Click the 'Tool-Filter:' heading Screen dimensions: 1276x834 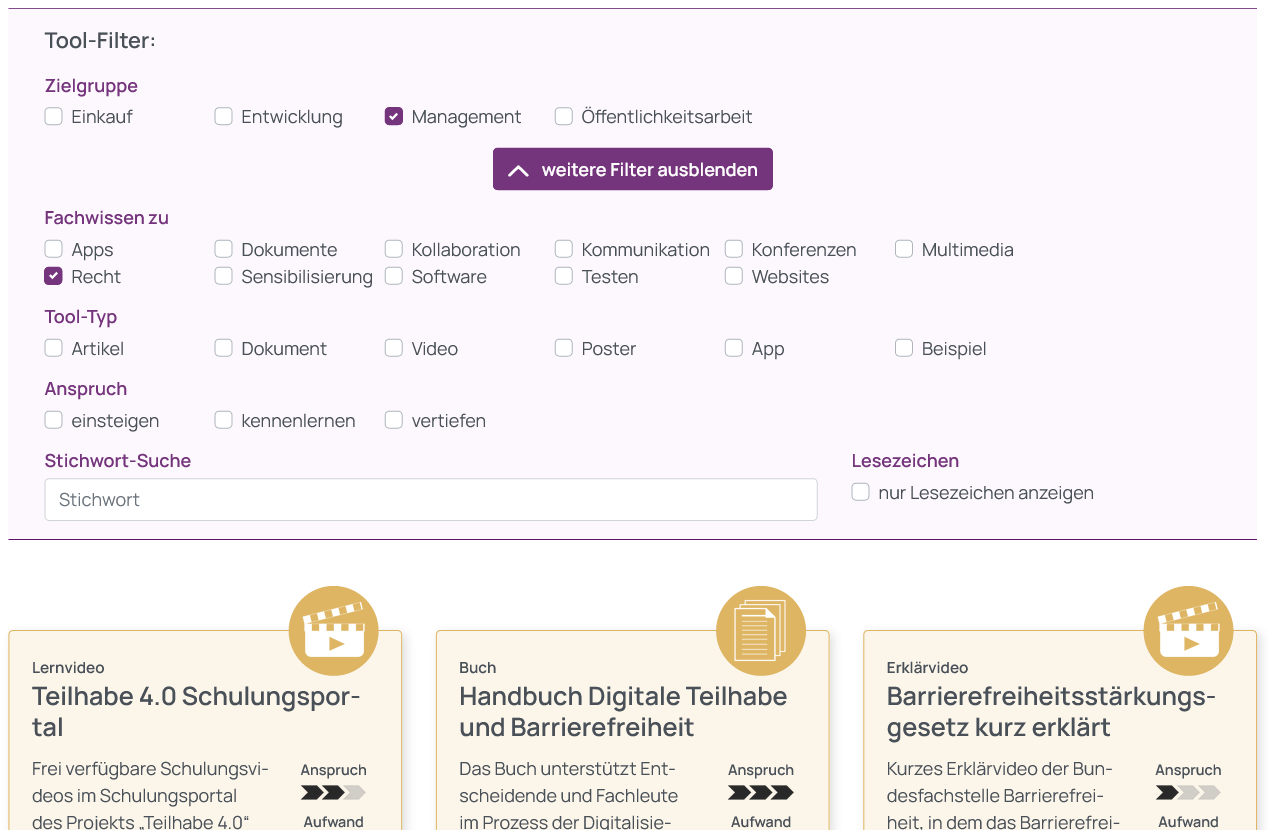coord(100,41)
